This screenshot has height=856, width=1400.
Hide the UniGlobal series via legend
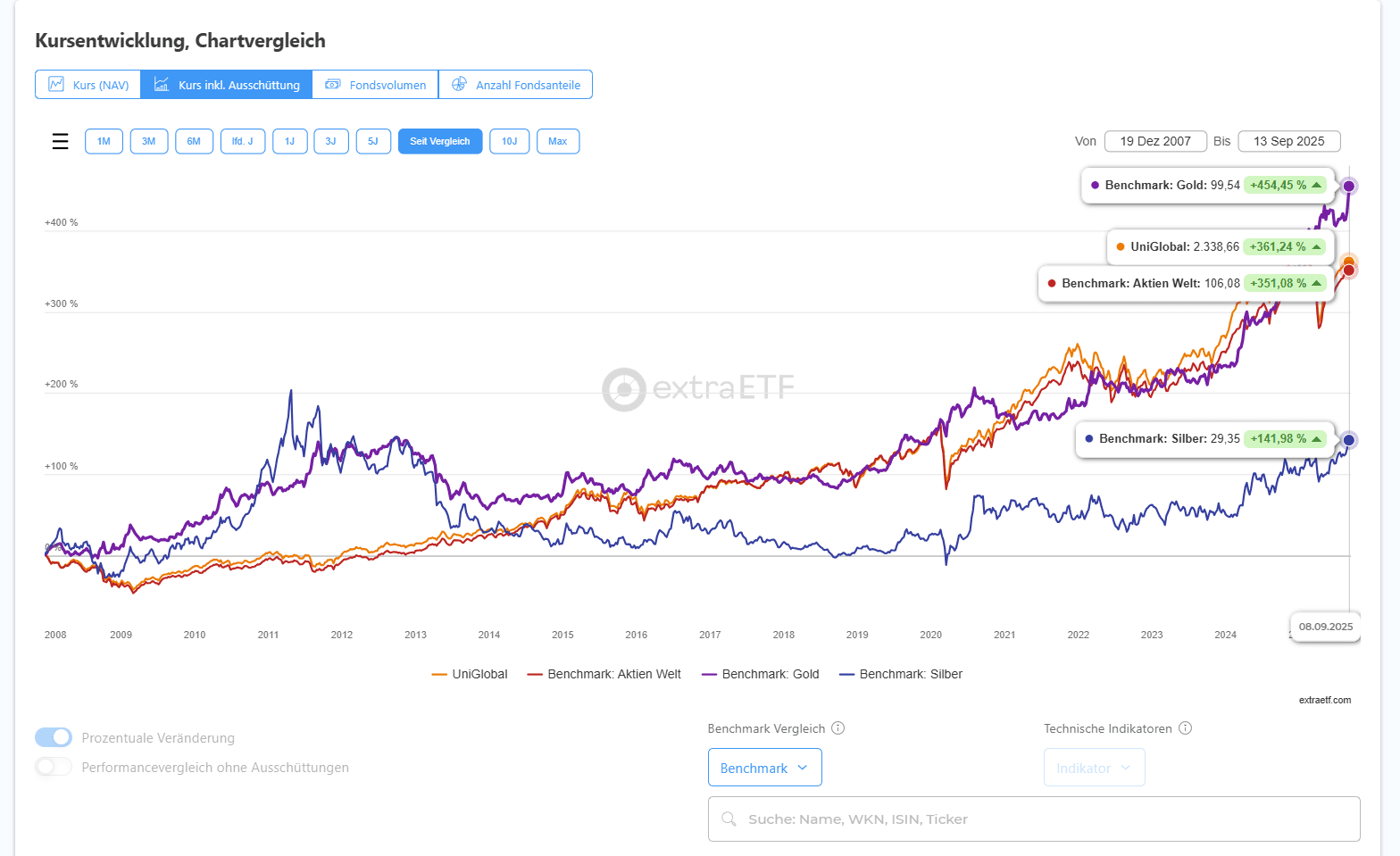(479, 675)
